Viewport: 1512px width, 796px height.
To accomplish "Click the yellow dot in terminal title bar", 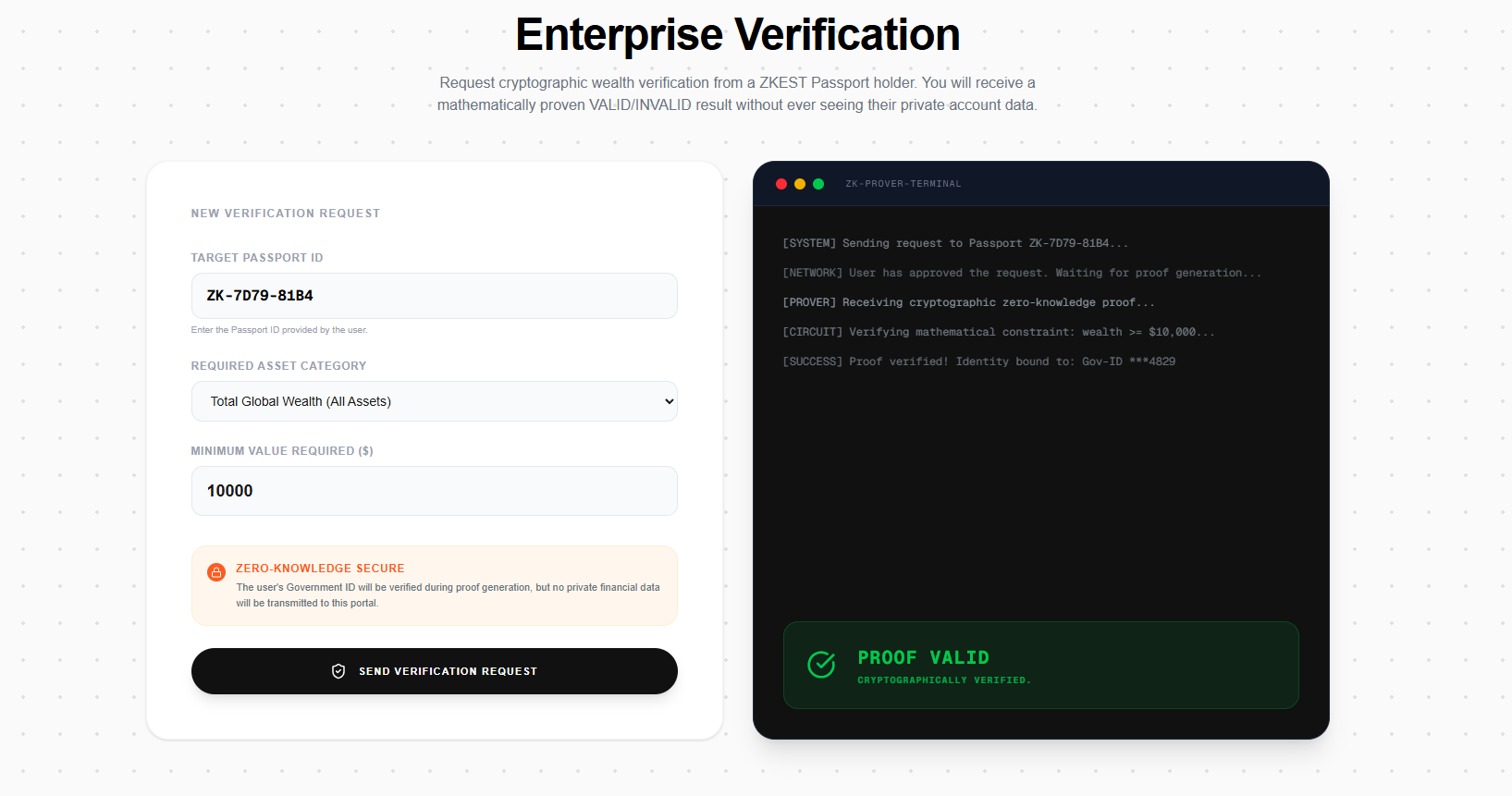I will 800,184.
